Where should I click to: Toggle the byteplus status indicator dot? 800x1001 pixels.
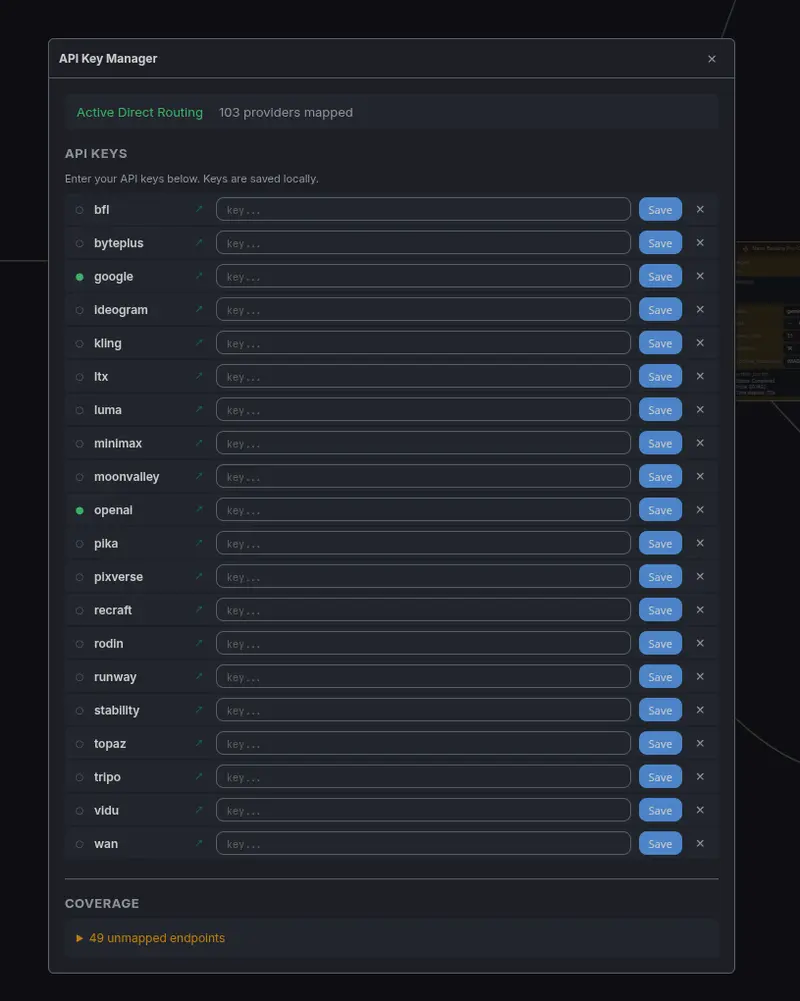pyautogui.click(x=80, y=243)
